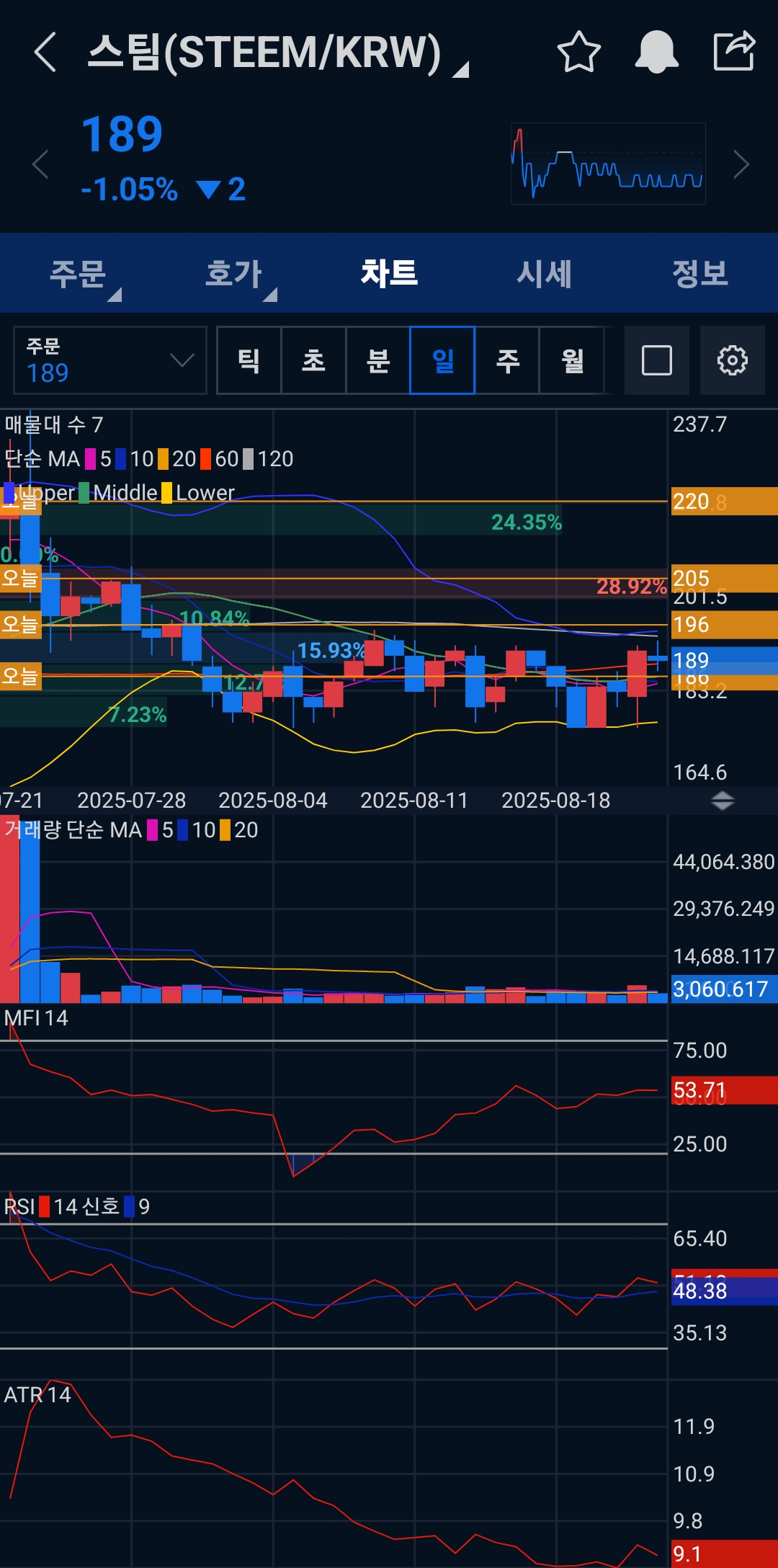Tap the MA 120 gray swatch
778x1568 pixels.
tap(249, 459)
